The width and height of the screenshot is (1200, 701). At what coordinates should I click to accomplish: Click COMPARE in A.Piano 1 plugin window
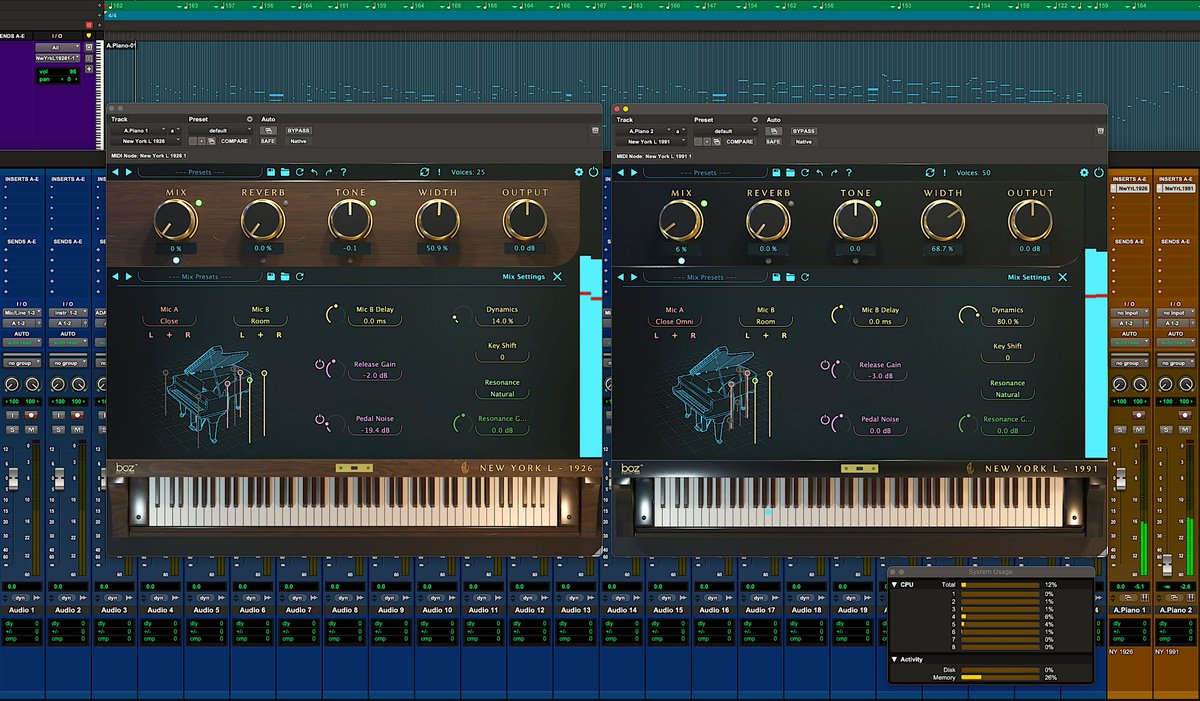[234, 141]
